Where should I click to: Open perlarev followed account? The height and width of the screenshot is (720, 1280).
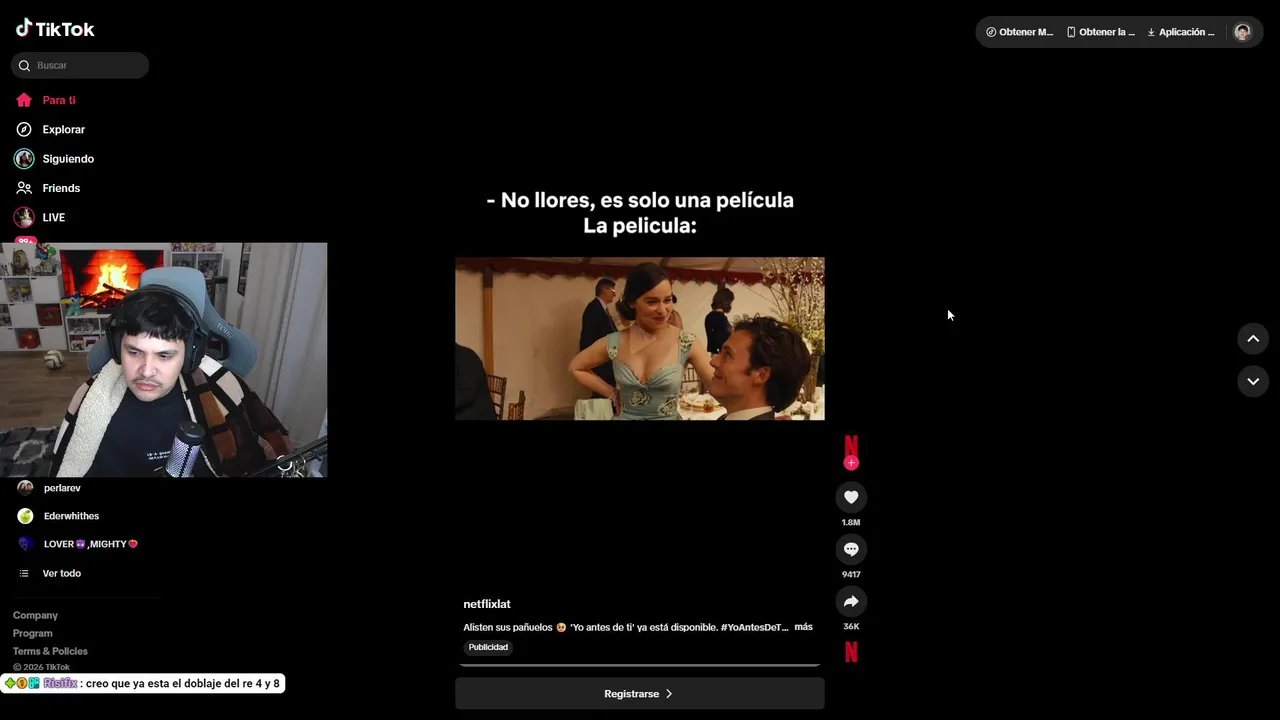pos(62,488)
